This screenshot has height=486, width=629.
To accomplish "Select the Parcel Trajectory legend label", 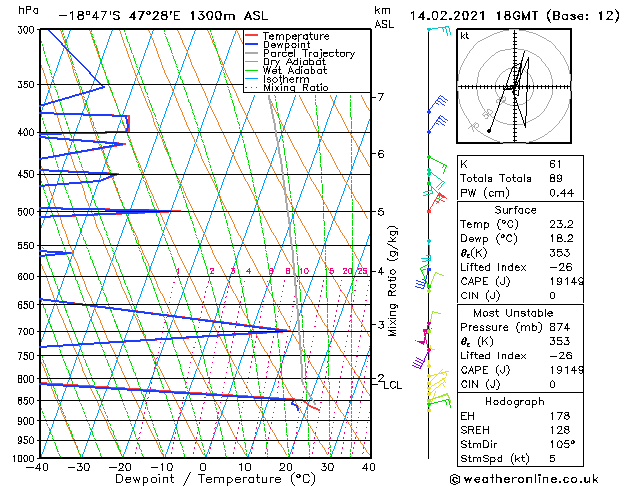I will click(x=309, y=53).
